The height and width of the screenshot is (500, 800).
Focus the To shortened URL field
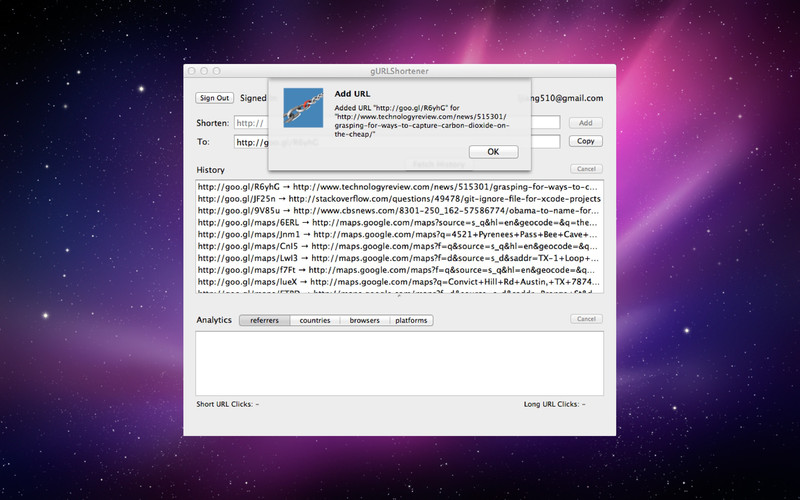(x=397, y=142)
